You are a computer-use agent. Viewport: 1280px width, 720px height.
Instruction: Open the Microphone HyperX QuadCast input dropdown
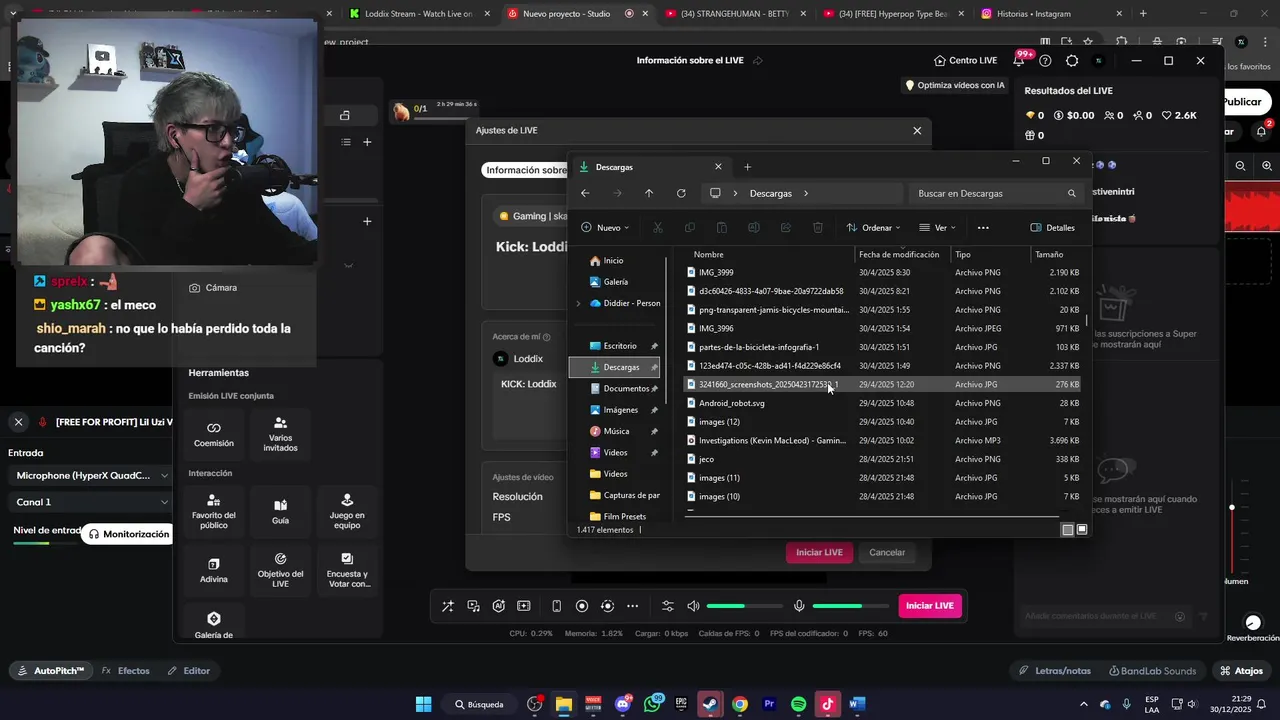92,476
